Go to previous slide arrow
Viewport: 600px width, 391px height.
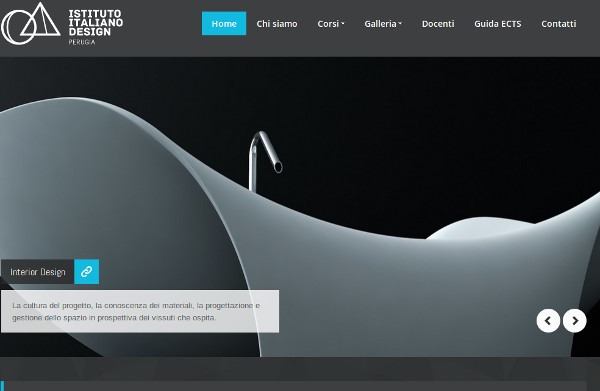click(x=548, y=321)
